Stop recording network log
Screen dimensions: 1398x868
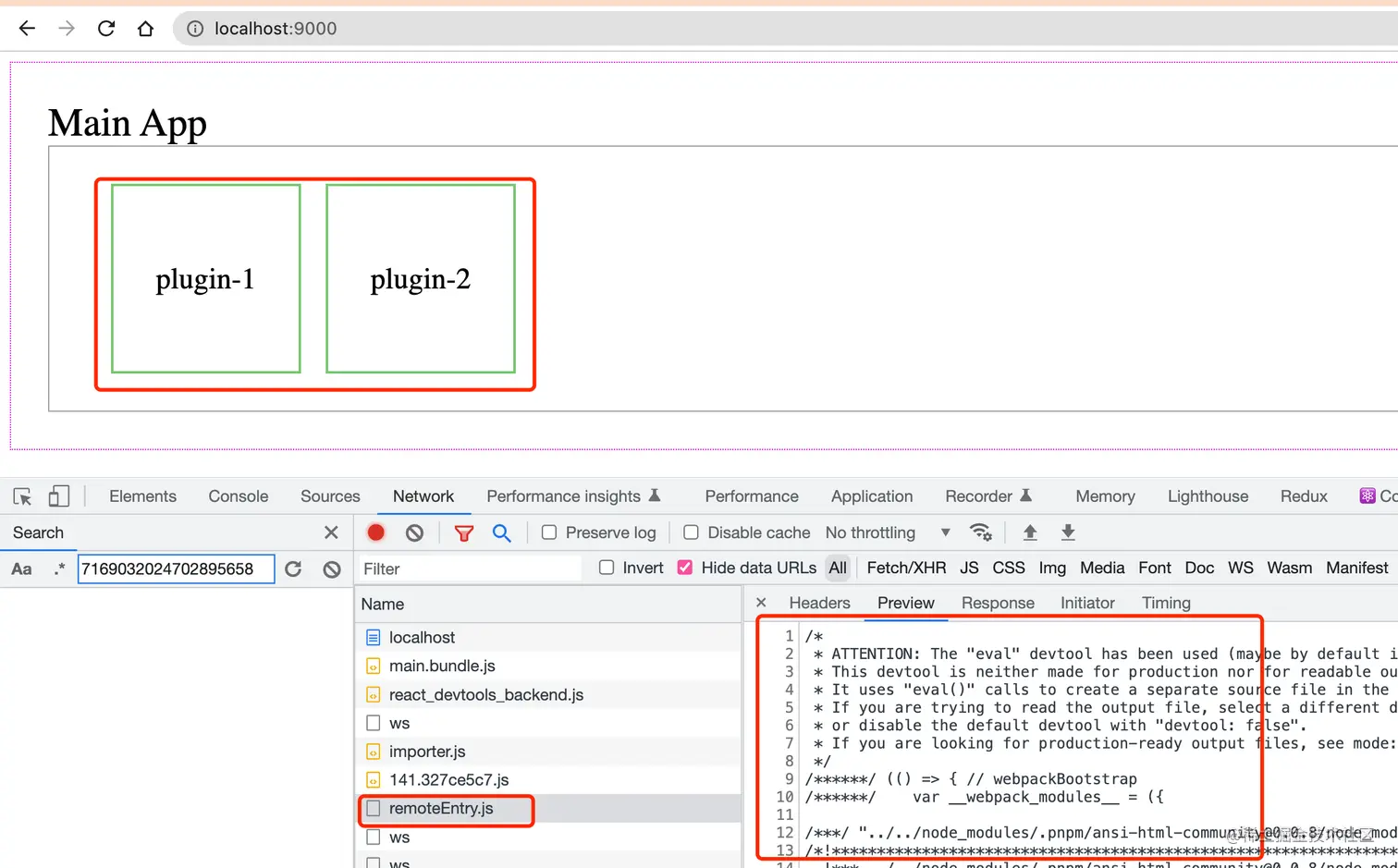pos(375,532)
